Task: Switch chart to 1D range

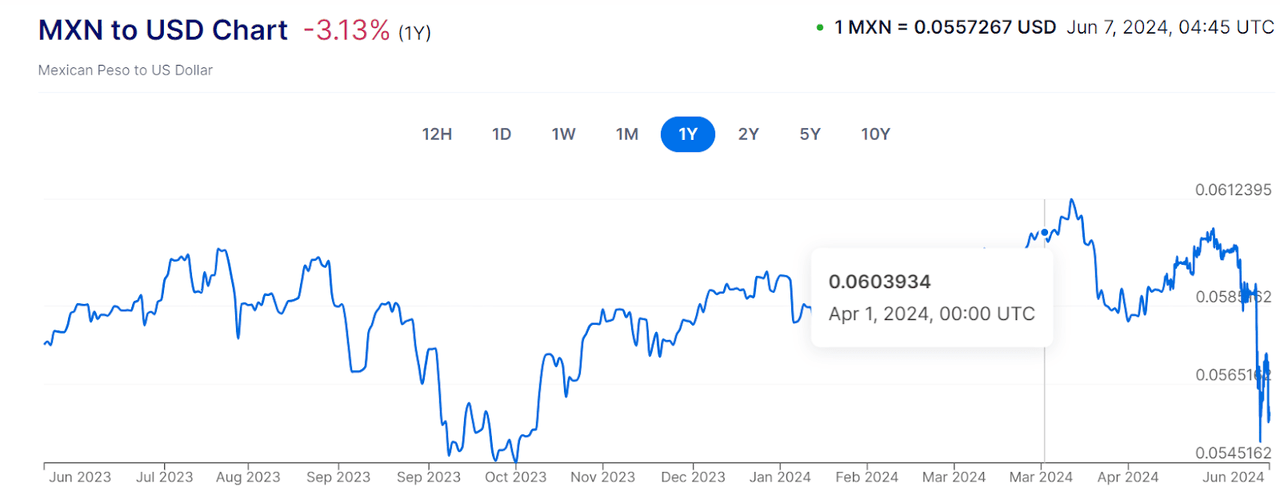Action: coord(502,134)
